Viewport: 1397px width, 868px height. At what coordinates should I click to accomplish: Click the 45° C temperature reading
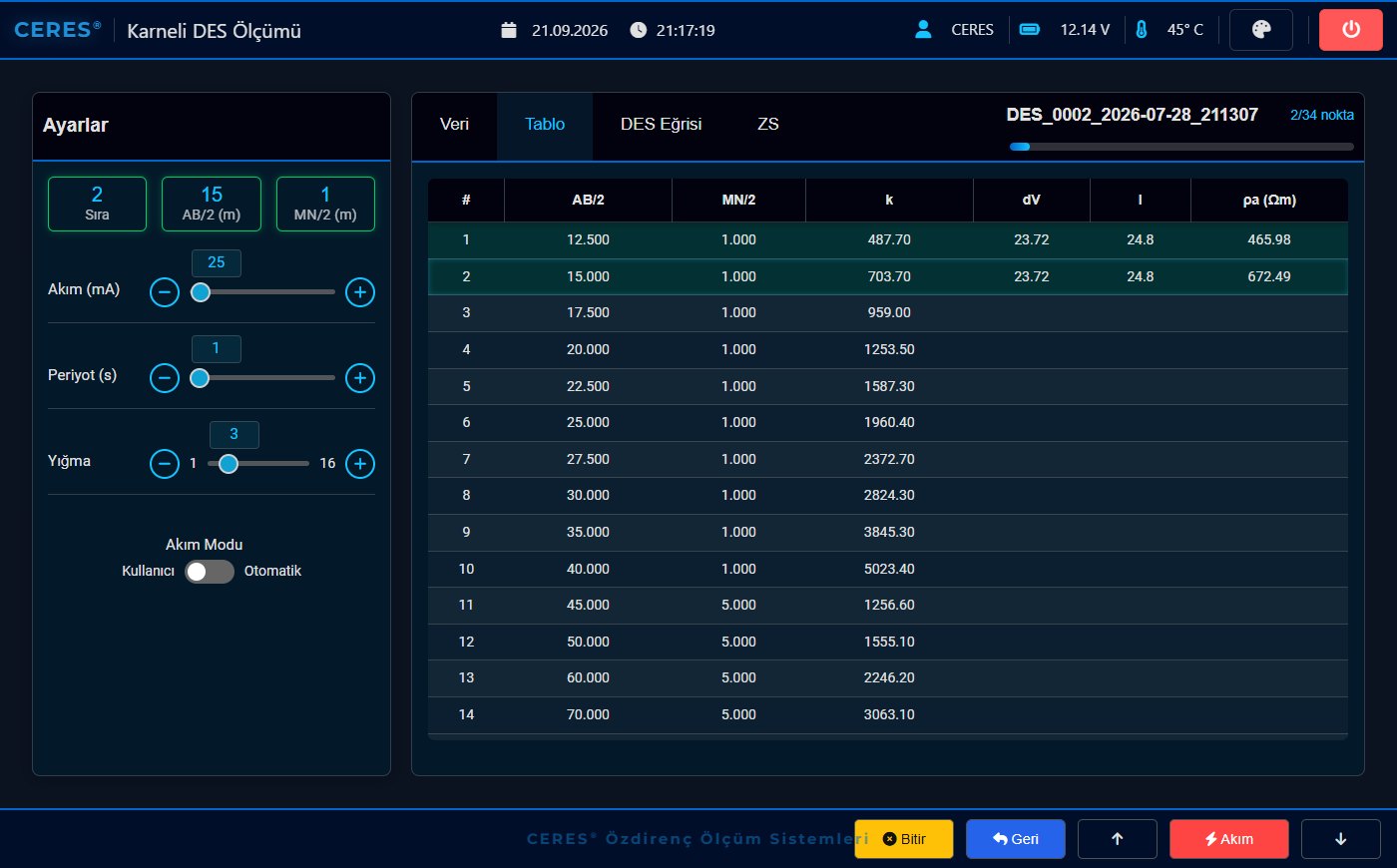1185,30
